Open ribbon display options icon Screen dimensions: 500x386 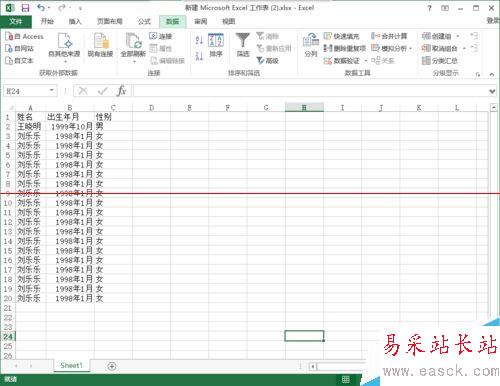point(445,8)
